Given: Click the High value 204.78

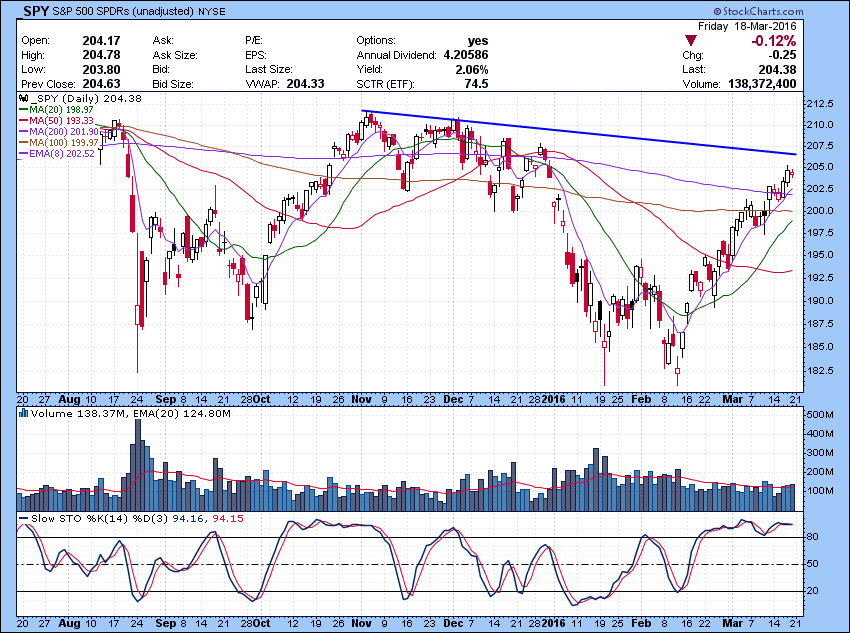Looking at the screenshot, I should coord(101,55).
